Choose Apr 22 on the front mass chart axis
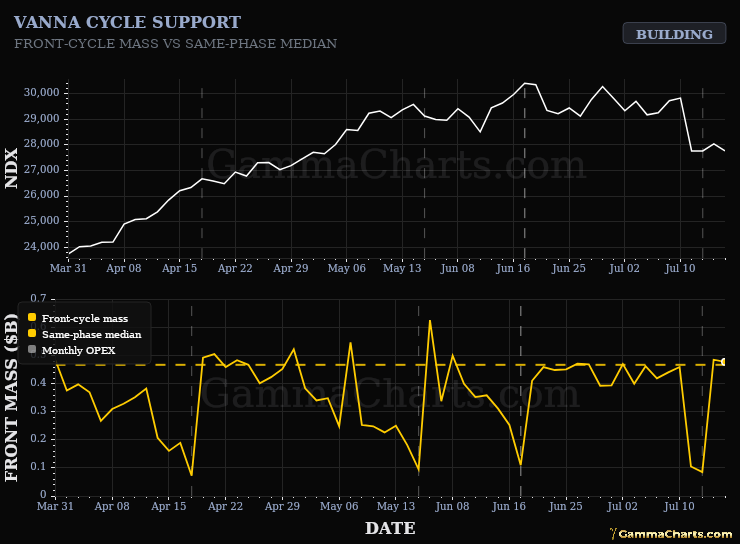 (x=225, y=506)
